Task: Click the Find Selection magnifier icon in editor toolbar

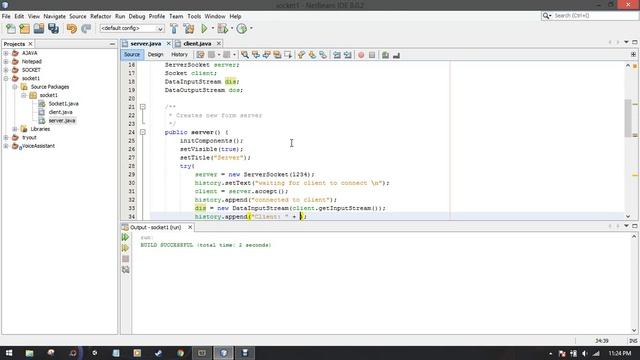Action: tap(245, 55)
